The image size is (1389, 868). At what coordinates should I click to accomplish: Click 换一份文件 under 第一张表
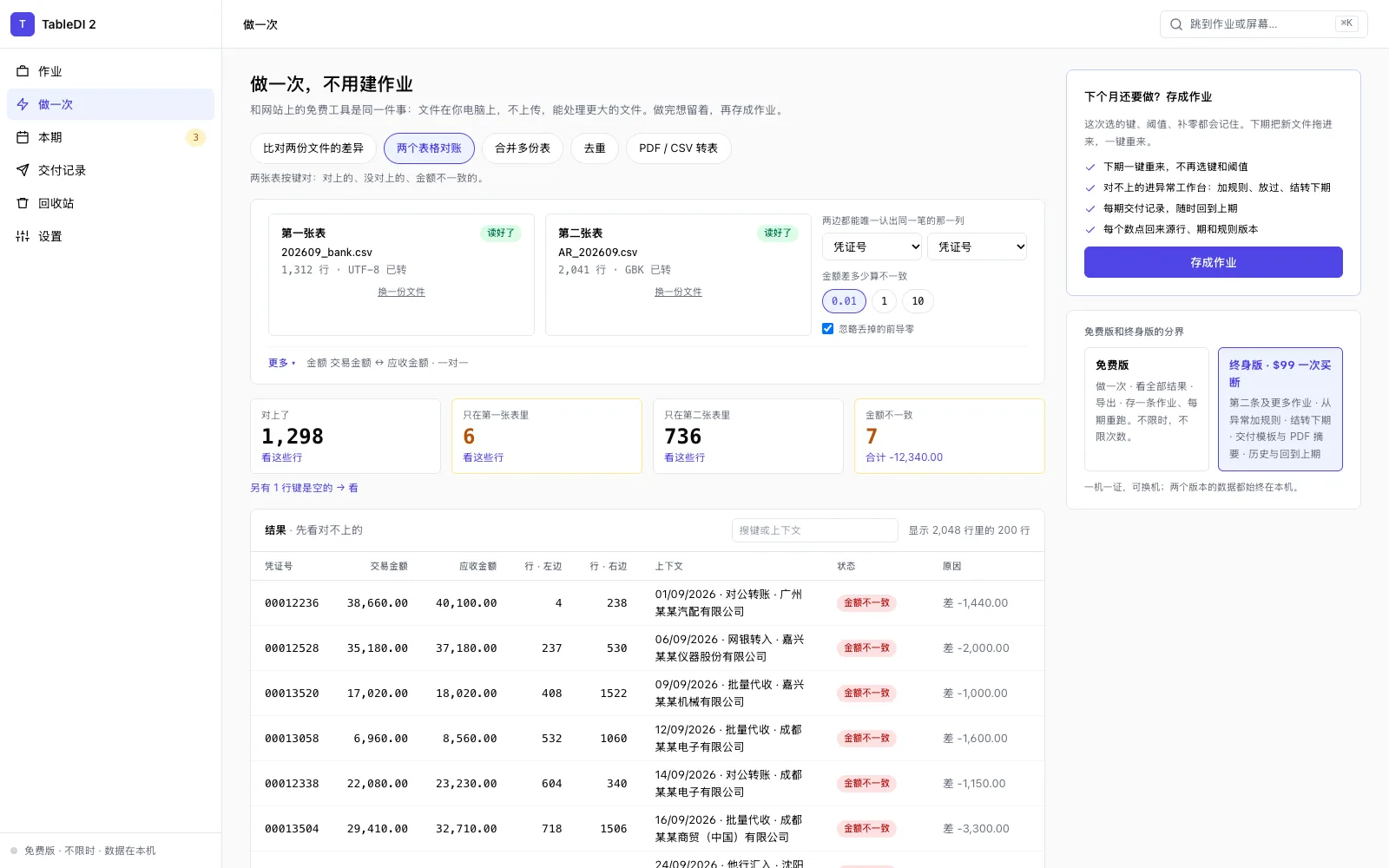coord(401,292)
